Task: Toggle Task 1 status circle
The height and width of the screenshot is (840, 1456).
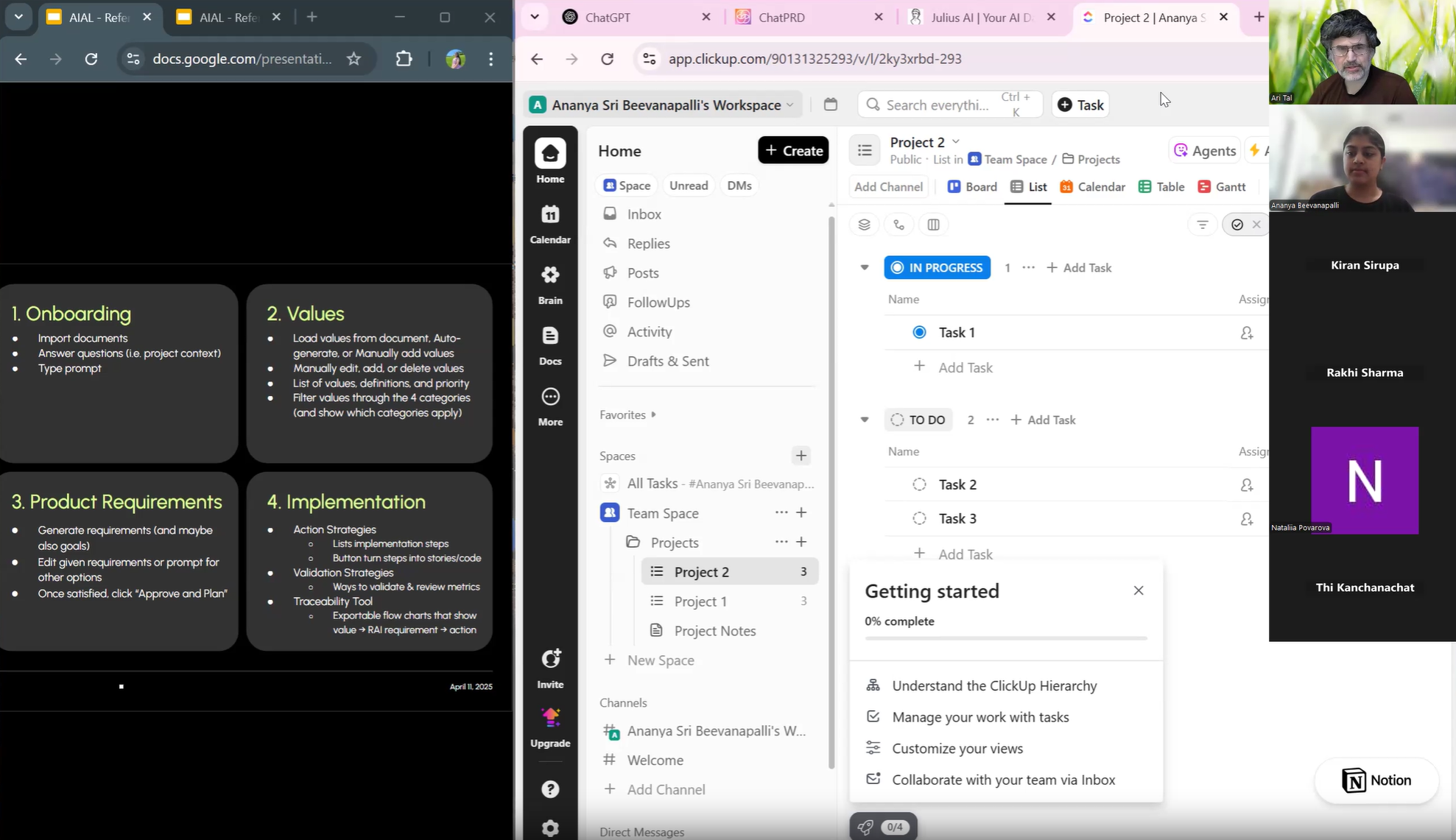Action: click(x=919, y=332)
